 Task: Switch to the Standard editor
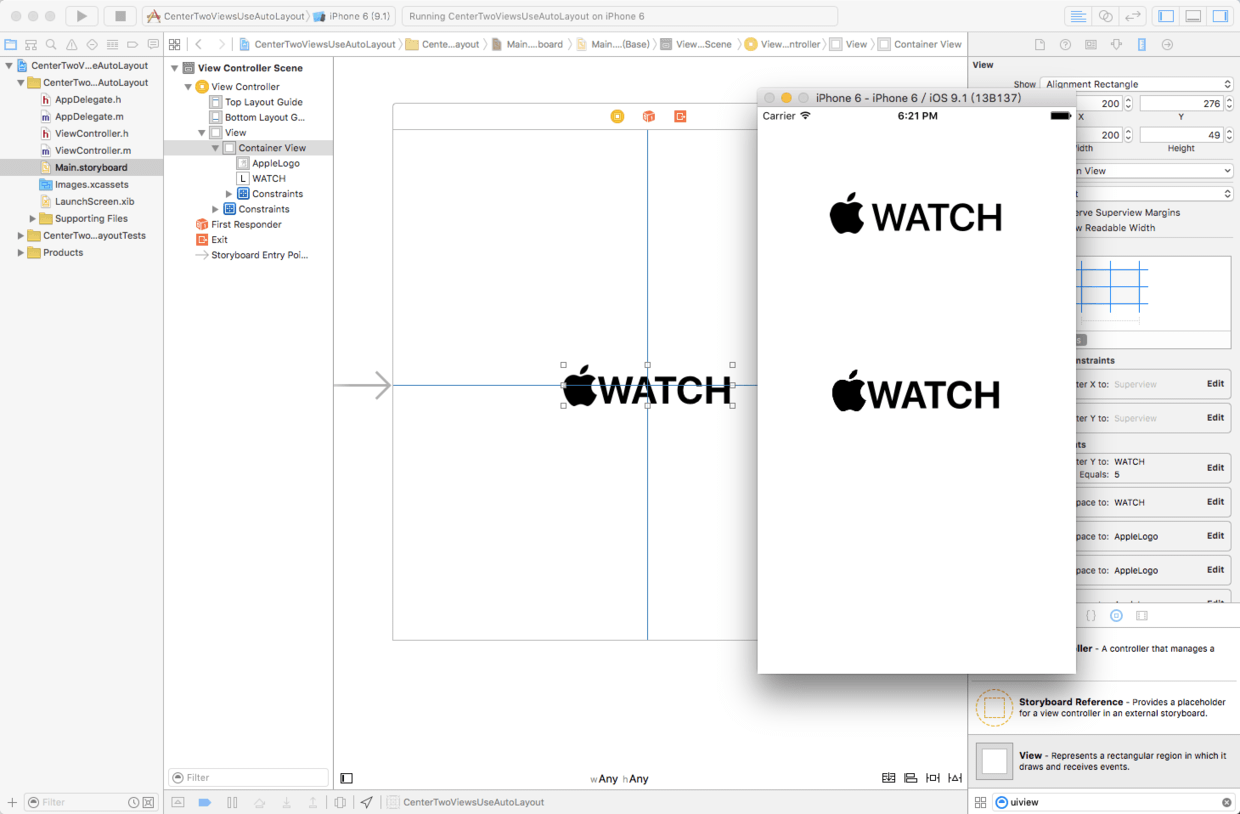coord(1078,16)
